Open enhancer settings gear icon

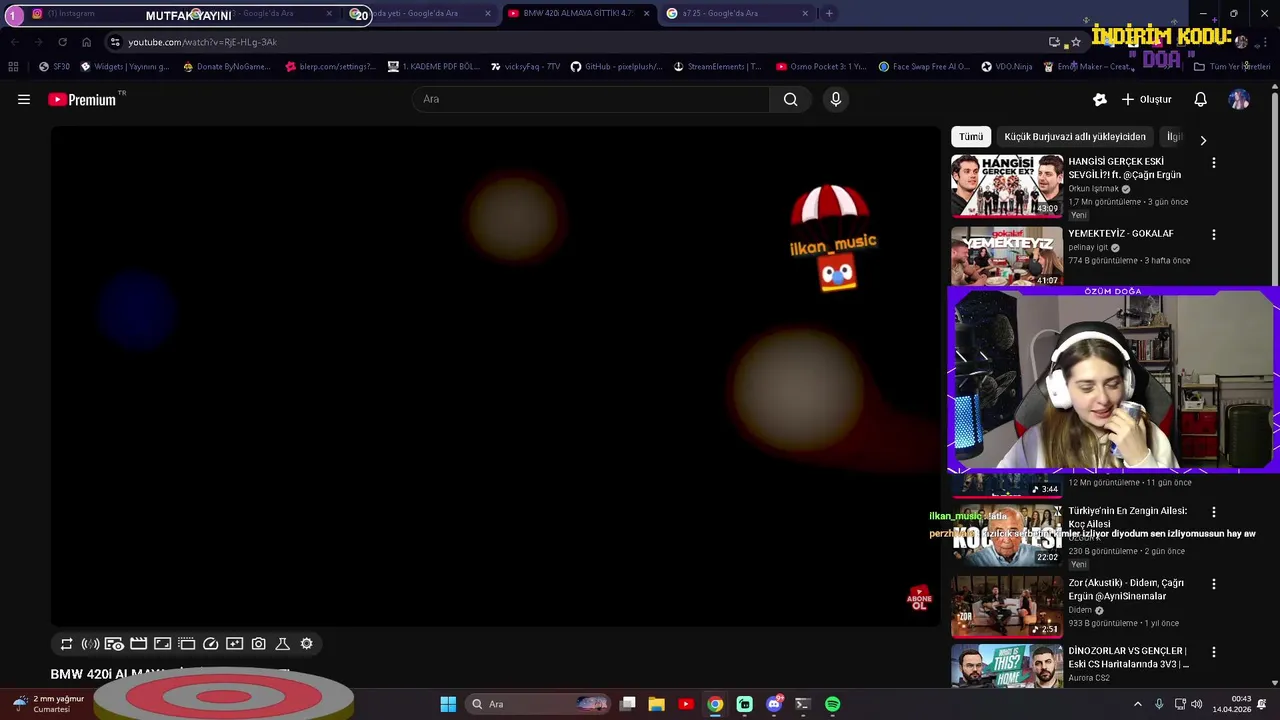click(306, 644)
